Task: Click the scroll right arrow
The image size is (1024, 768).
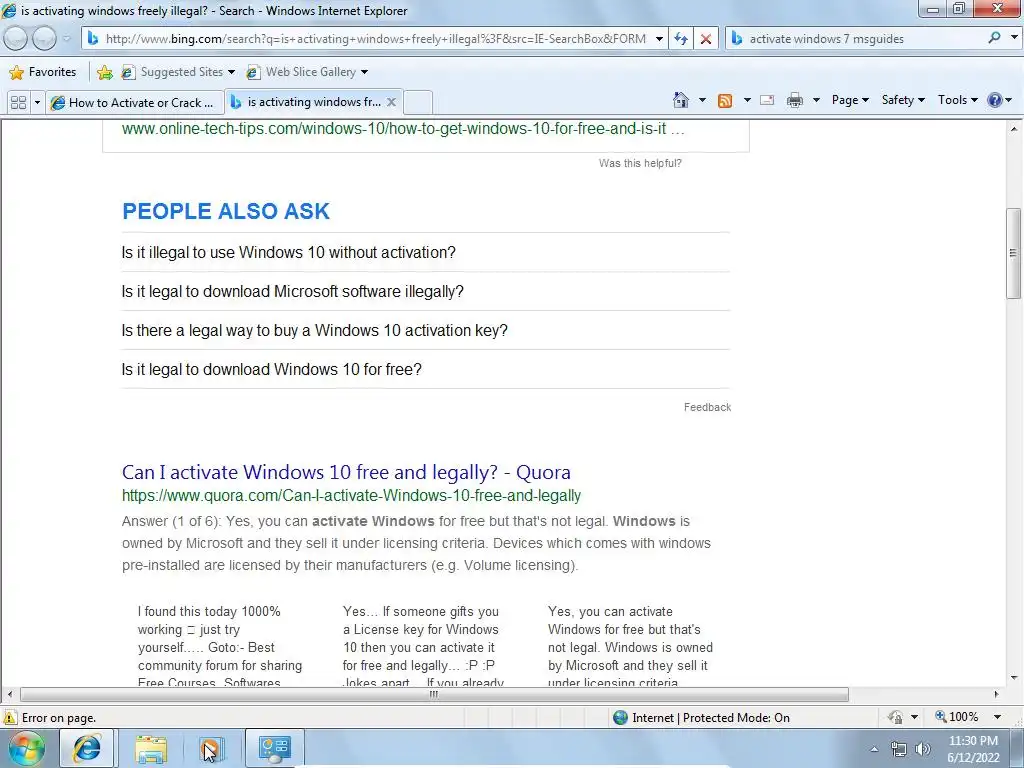Action: pyautogui.click(x=997, y=694)
